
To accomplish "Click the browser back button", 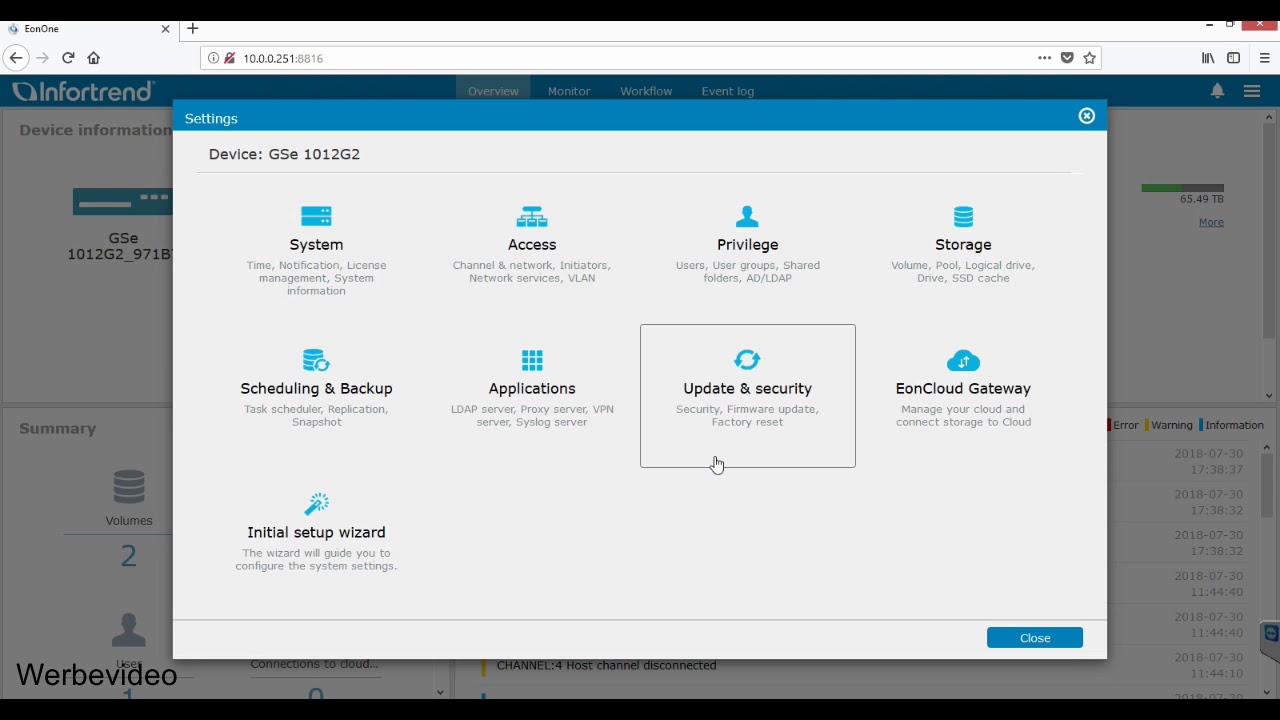I will click(16, 58).
